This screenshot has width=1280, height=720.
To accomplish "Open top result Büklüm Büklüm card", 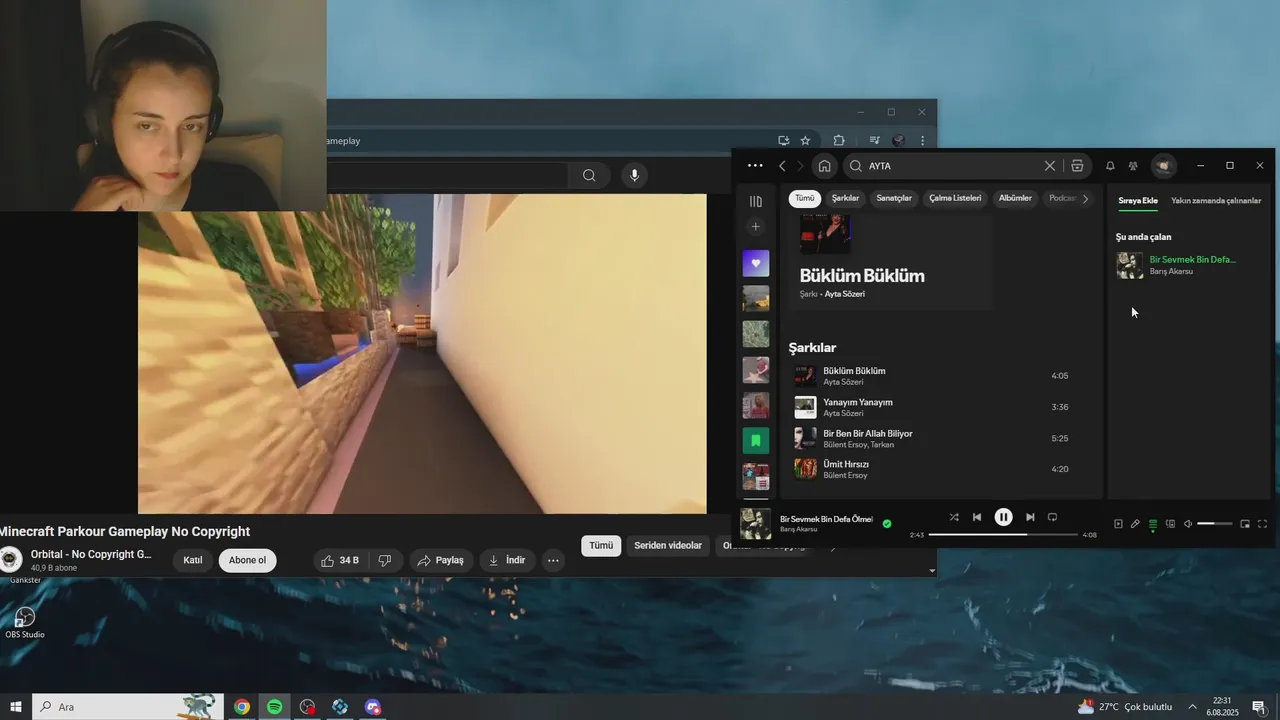I will [891, 262].
